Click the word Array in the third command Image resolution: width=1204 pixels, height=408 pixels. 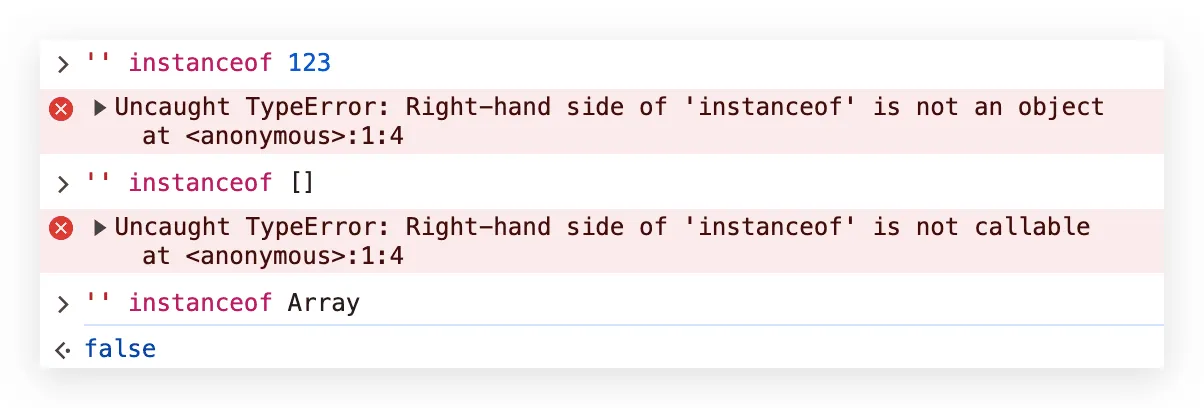click(323, 302)
